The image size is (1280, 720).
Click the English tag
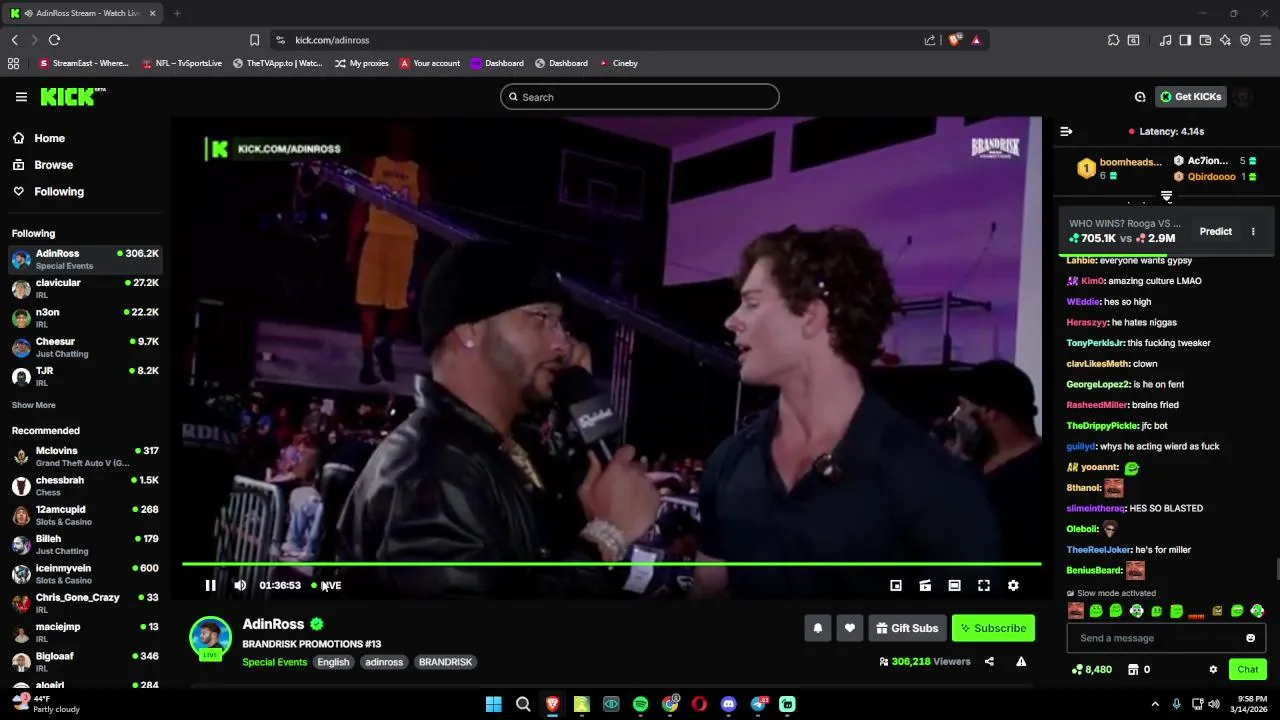(333, 662)
